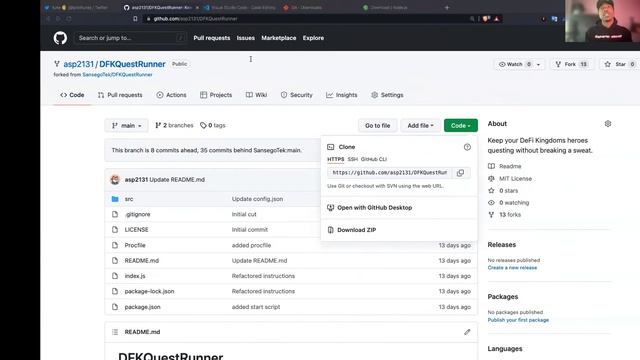Open the About settings gear icon
Screen dimensions: 640x360
click(x=607, y=124)
